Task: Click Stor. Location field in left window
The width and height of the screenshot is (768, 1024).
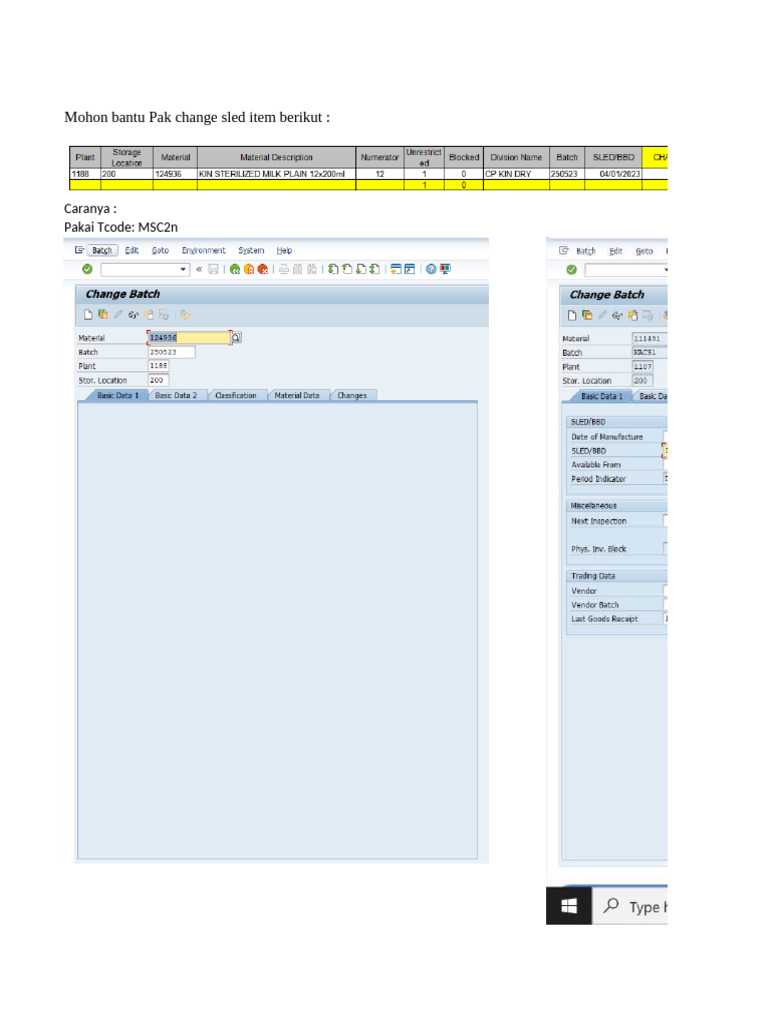Action: tap(159, 380)
